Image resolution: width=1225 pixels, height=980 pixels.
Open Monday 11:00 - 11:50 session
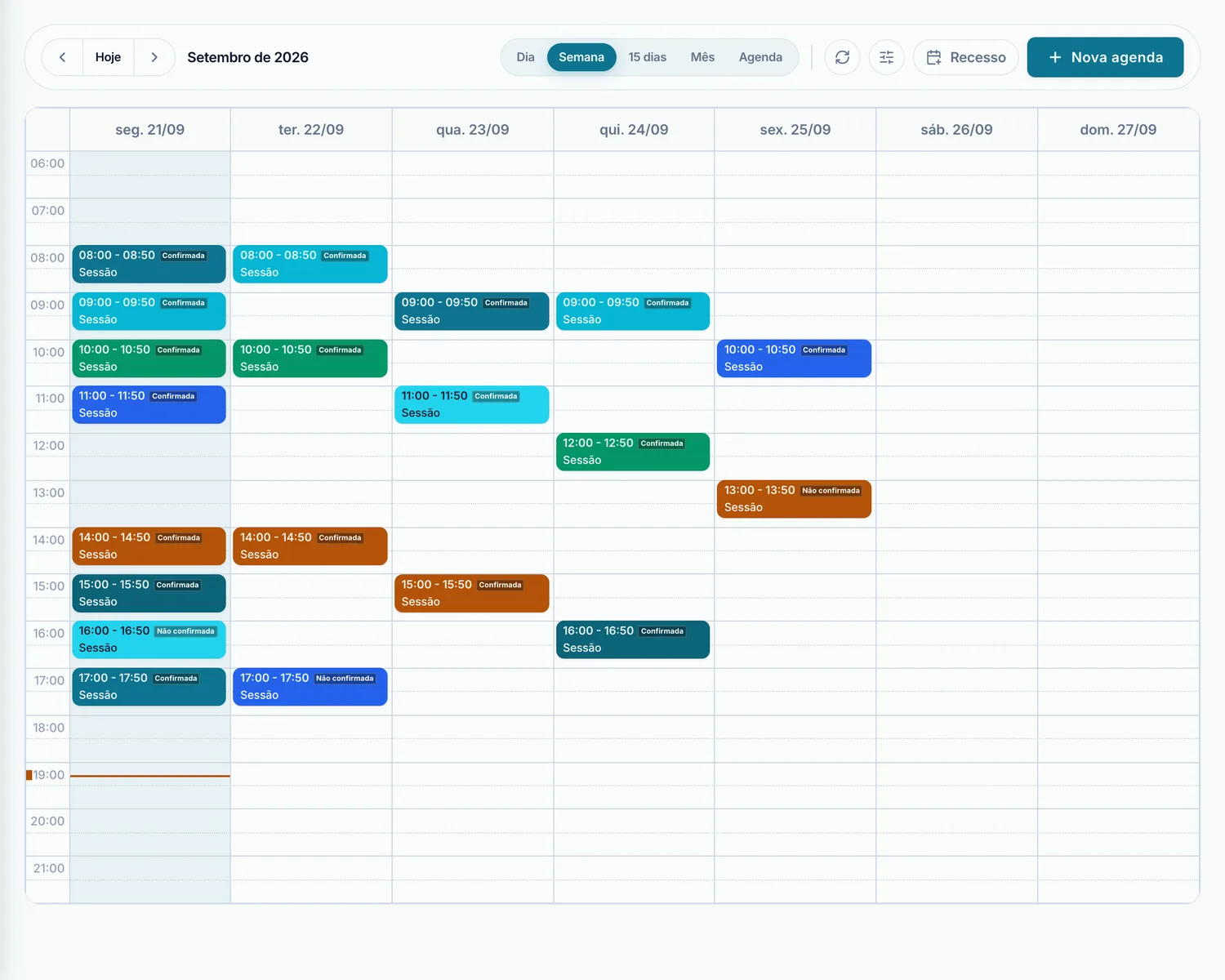pos(149,404)
